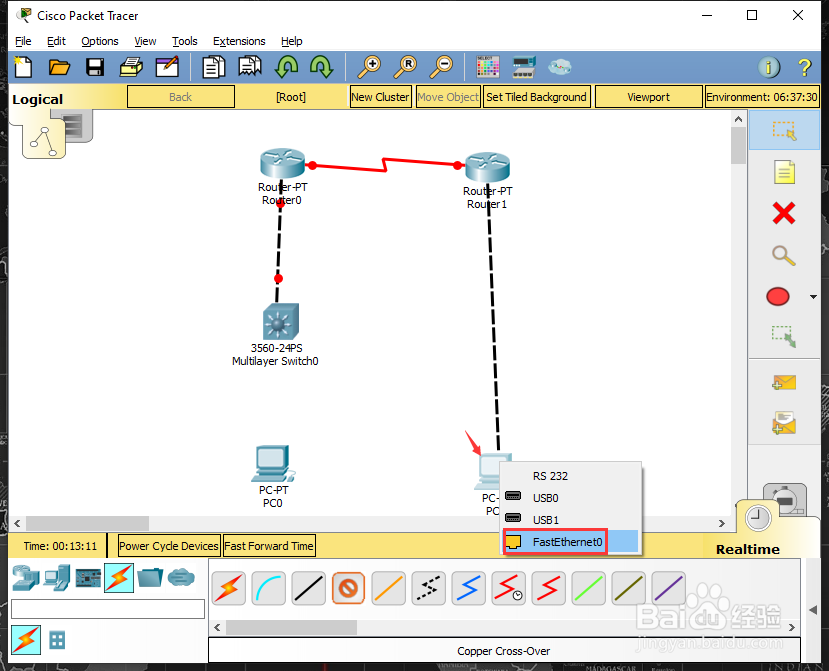The image size is (829, 671).
Task: Click the Zoom Reset magnifier
Action: click(x=405, y=67)
